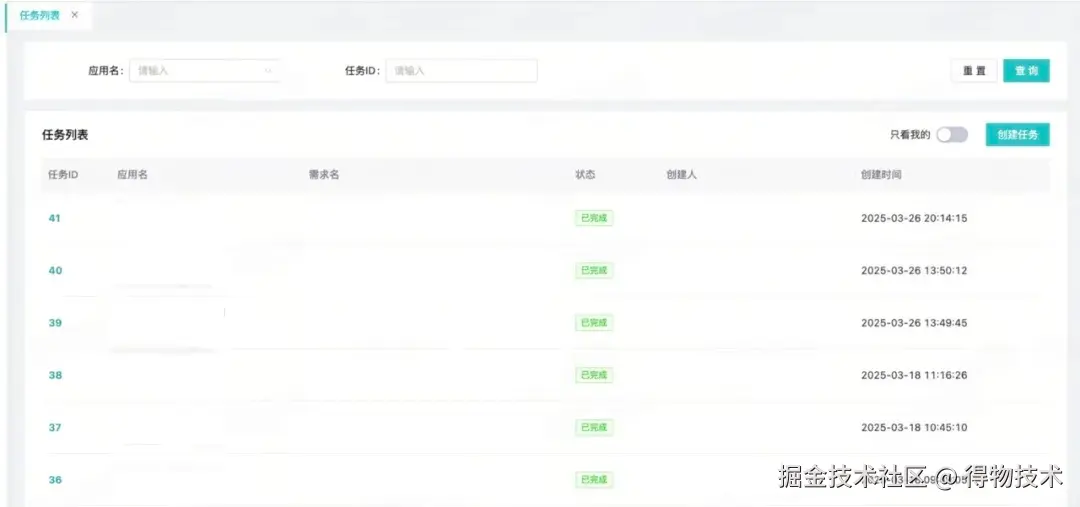Image resolution: width=1080 pixels, height=507 pixels.
Task: Open task ID 39 link
Action: click(x=55, y=323)
